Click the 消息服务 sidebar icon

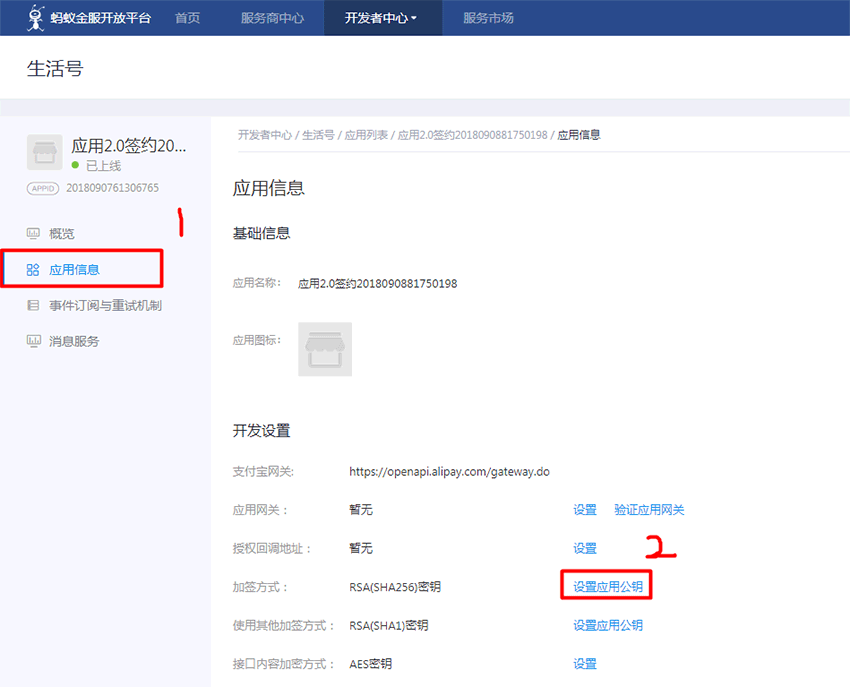click(x=33, y=341)
